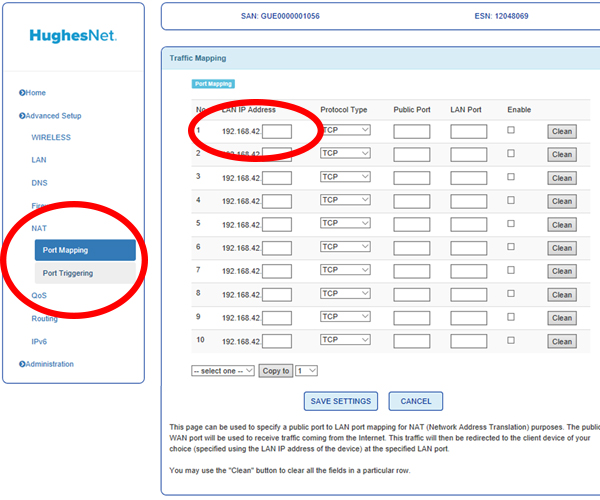Focus the LAN IP Address field in row 1

(277, 132)
